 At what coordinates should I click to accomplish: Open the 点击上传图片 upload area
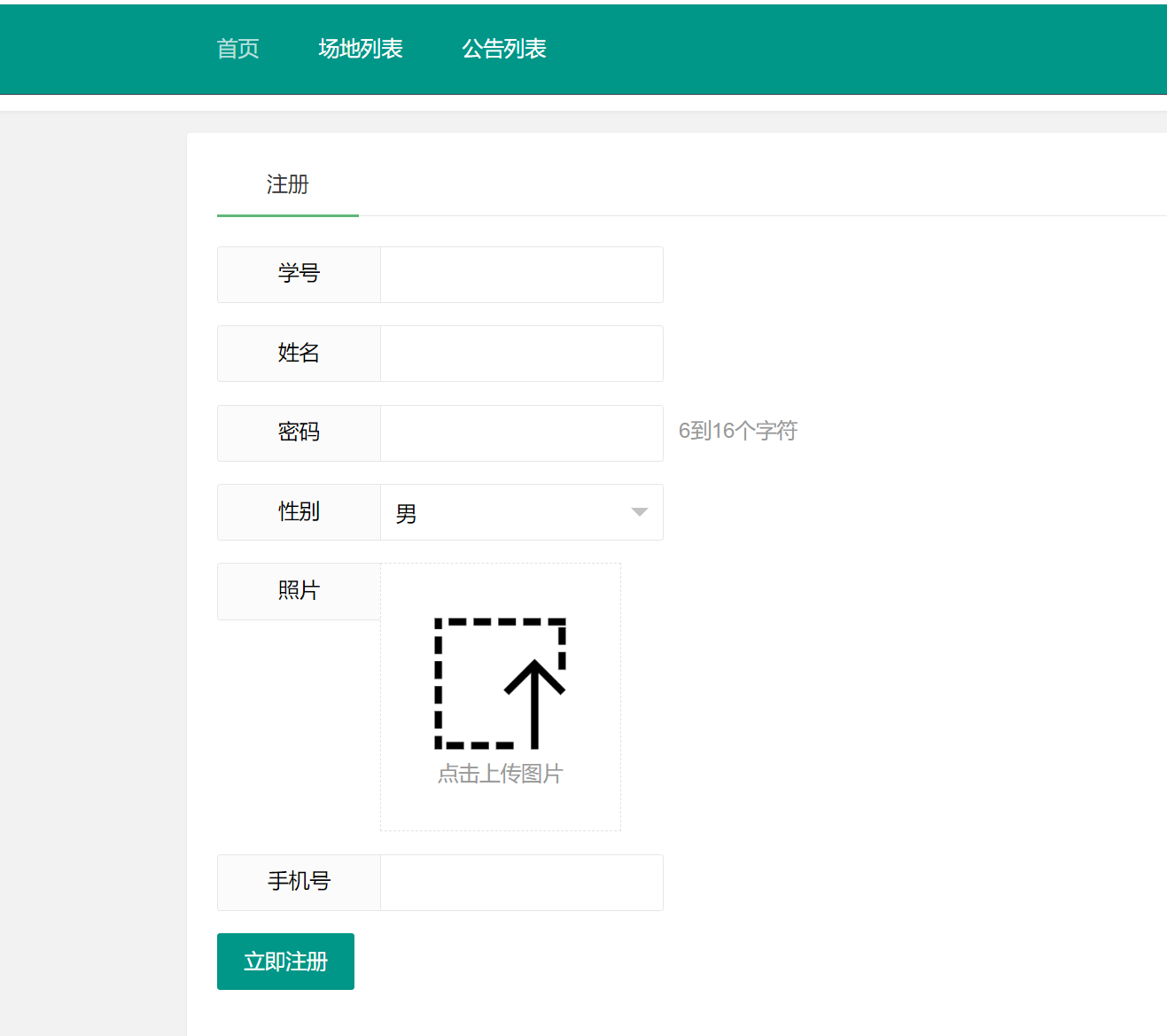pos(500,773)
